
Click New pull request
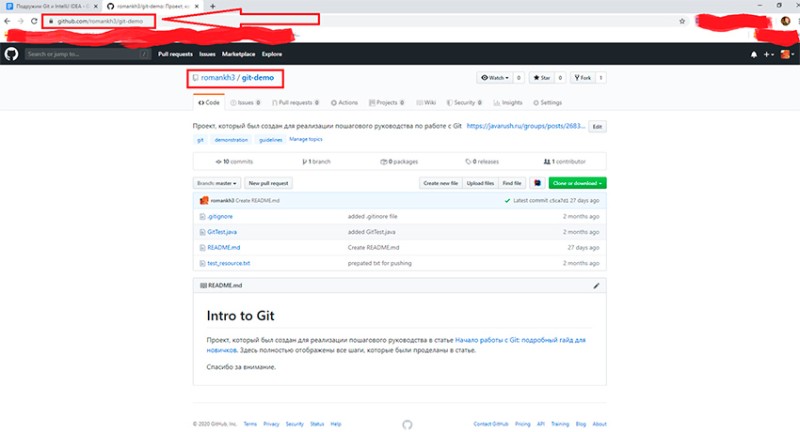coord(268,183)
